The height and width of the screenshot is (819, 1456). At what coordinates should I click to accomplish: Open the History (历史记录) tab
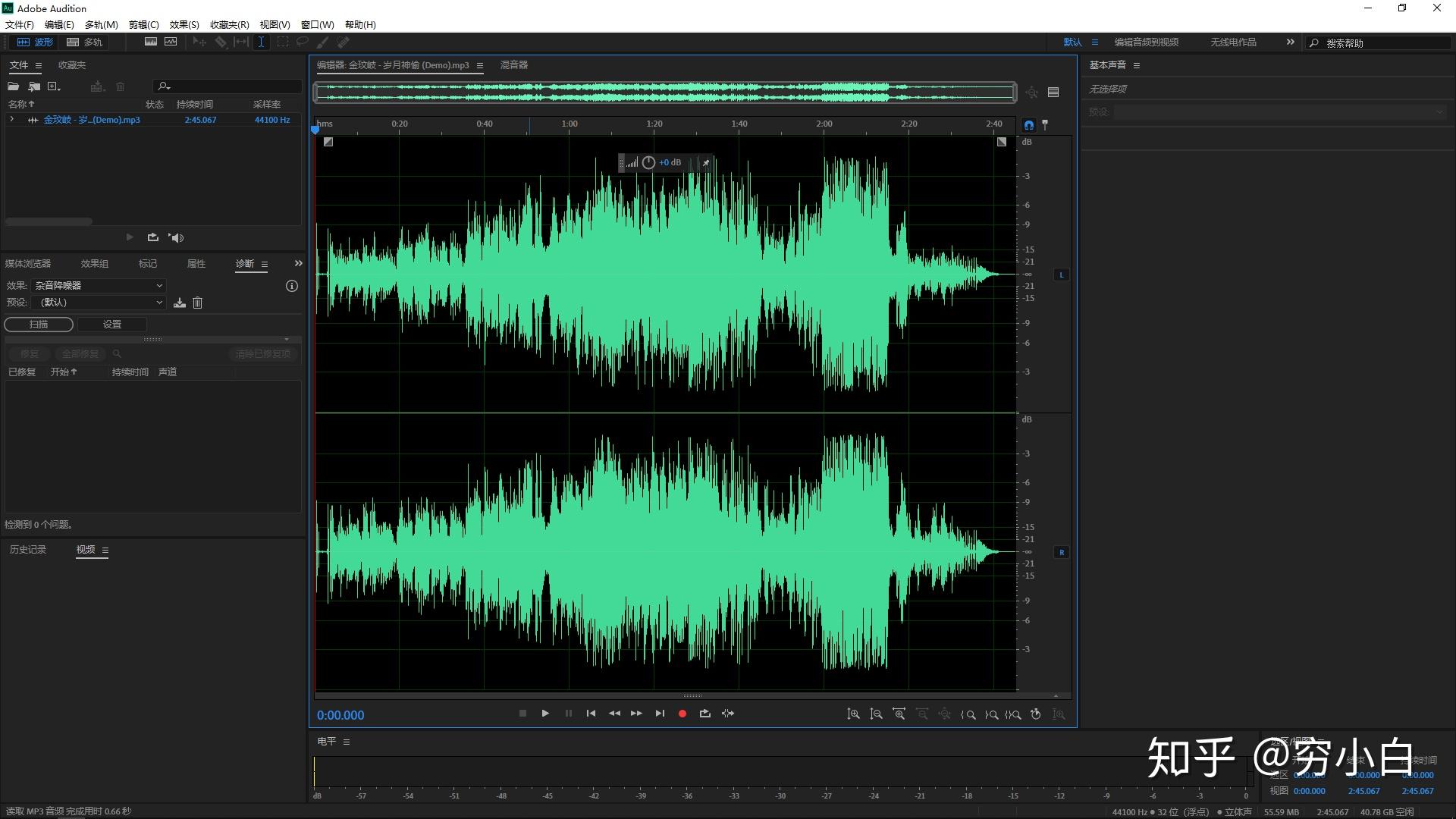[x=28, y=550]
